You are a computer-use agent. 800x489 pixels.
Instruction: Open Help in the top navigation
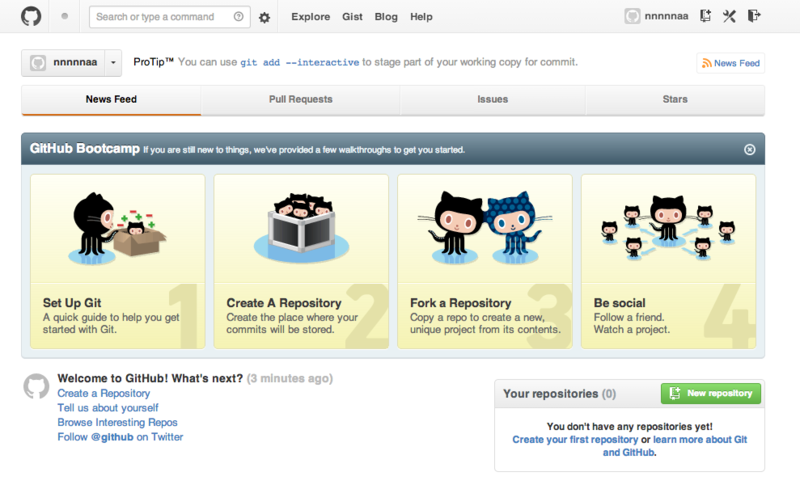click(421, 17)
